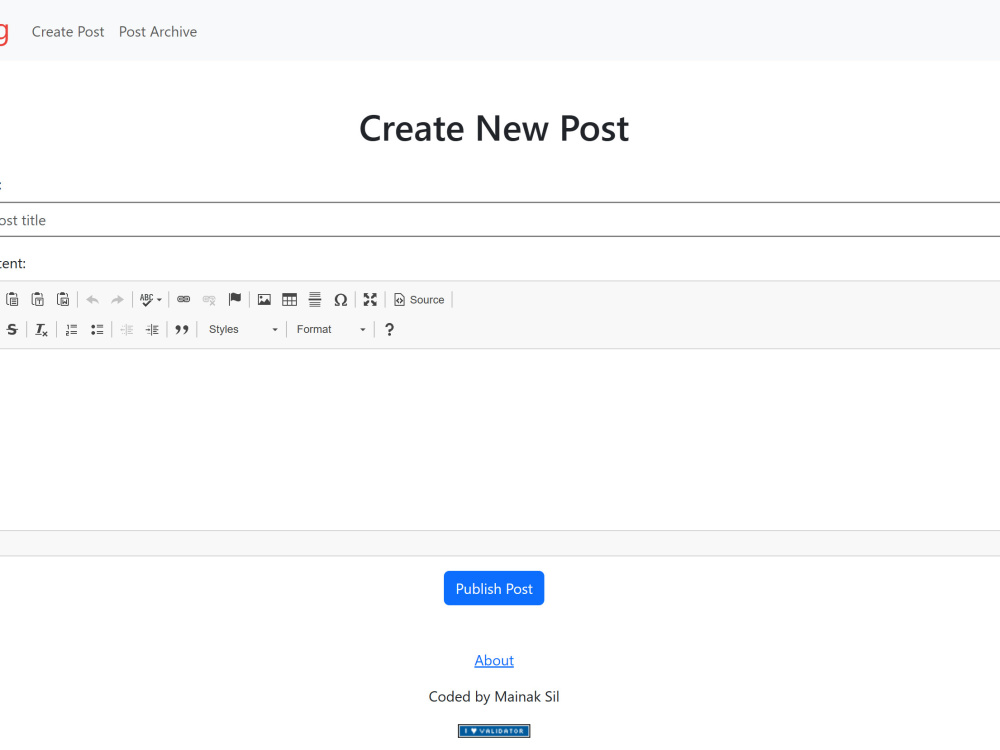Image resolution: width=1000 pixels, height=750 pixels.
Task: Apply block quote formatting
Action: pos(182,329)
